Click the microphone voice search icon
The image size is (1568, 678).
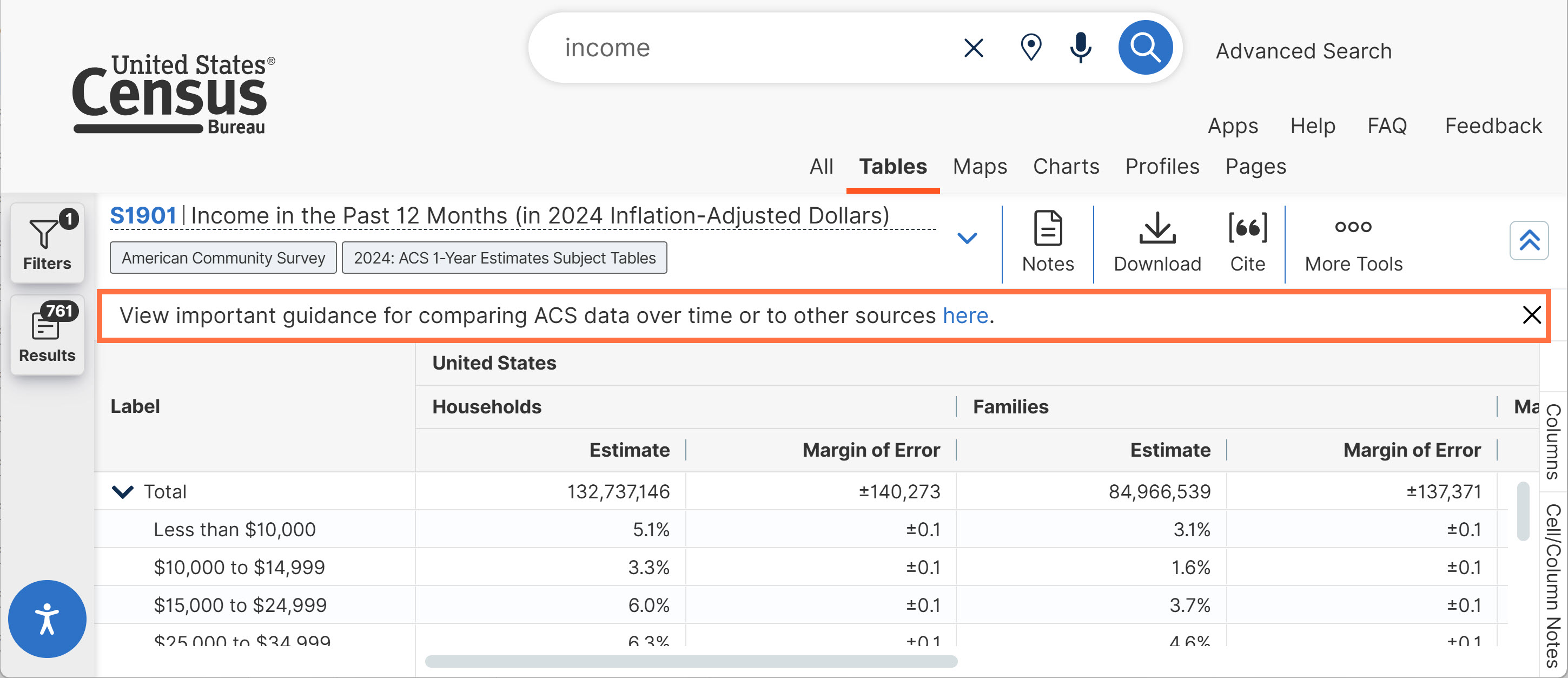point(1081,48)
